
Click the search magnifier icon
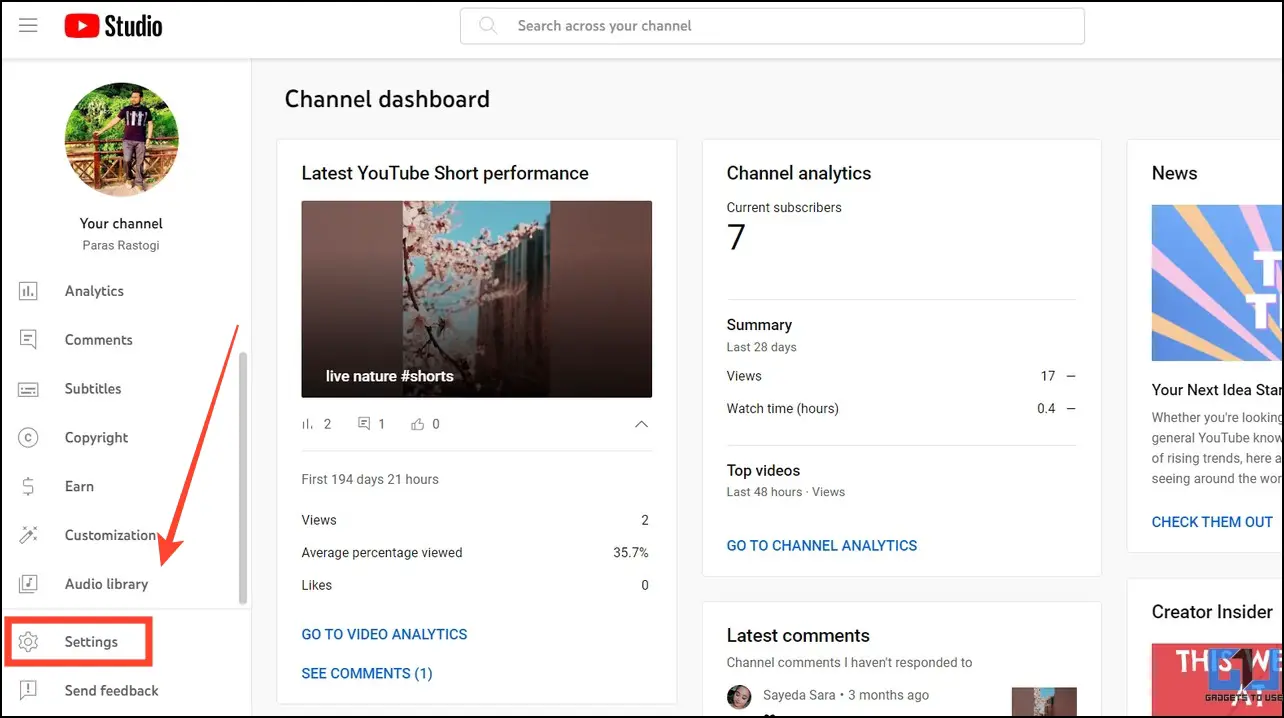tap(488, 26)
